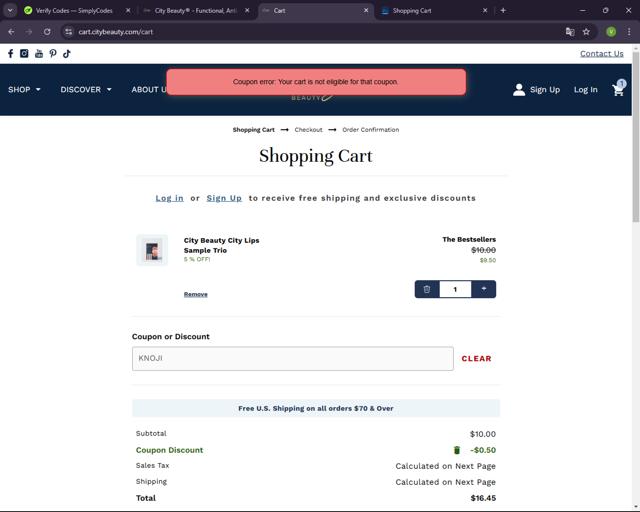Click The Bestsellers label
The image size is (640, 512).
click(469, 239)
